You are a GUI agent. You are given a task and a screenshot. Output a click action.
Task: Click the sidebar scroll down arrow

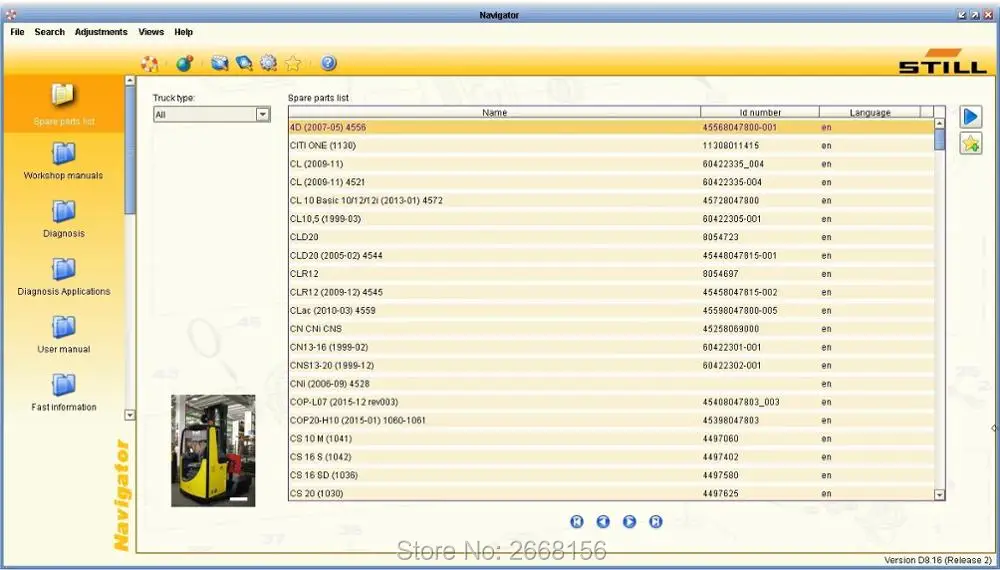pos(130,415)
